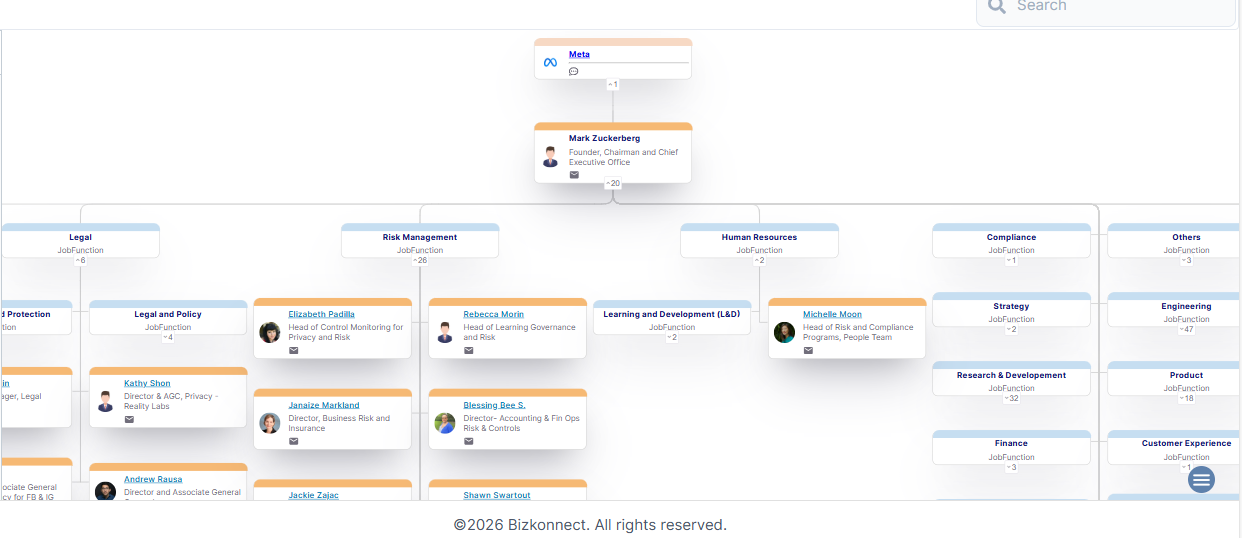This screenshot has width=1242, height=538.
Task: Expand the Engineering node count 47
Action: (1186, 329)
